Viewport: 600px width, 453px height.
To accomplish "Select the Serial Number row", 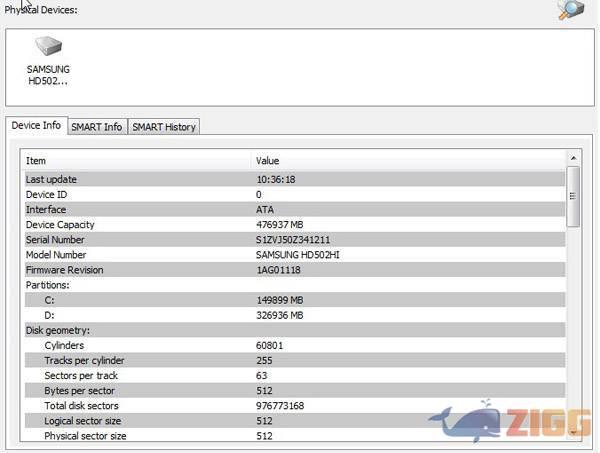I will (295, 240).
